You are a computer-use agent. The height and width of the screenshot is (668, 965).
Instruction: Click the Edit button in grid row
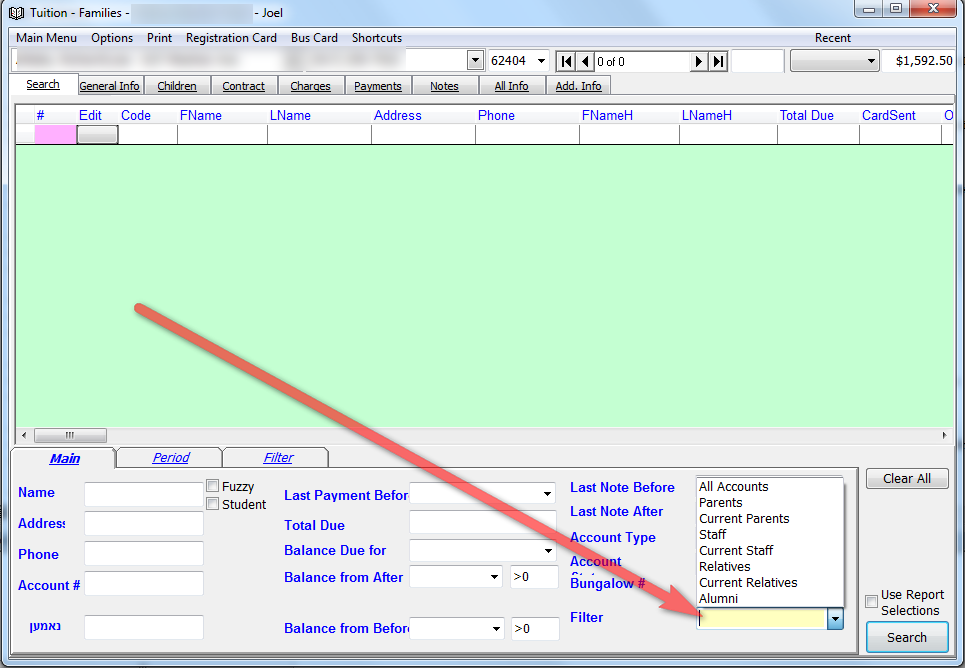(x=97, y=135)
